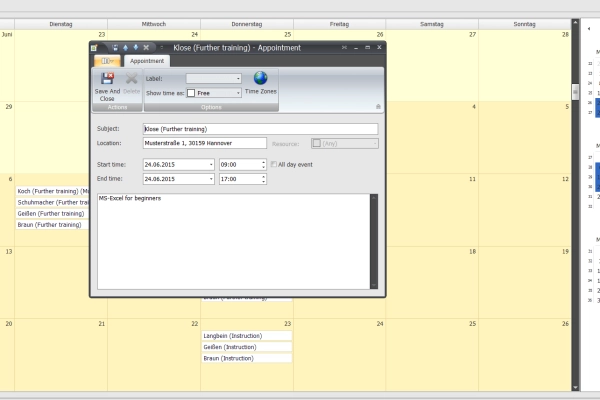Viewport: 600px width, 400px height.
Task: Click the Mittwoch column header
Action: [x=154, y=24]
